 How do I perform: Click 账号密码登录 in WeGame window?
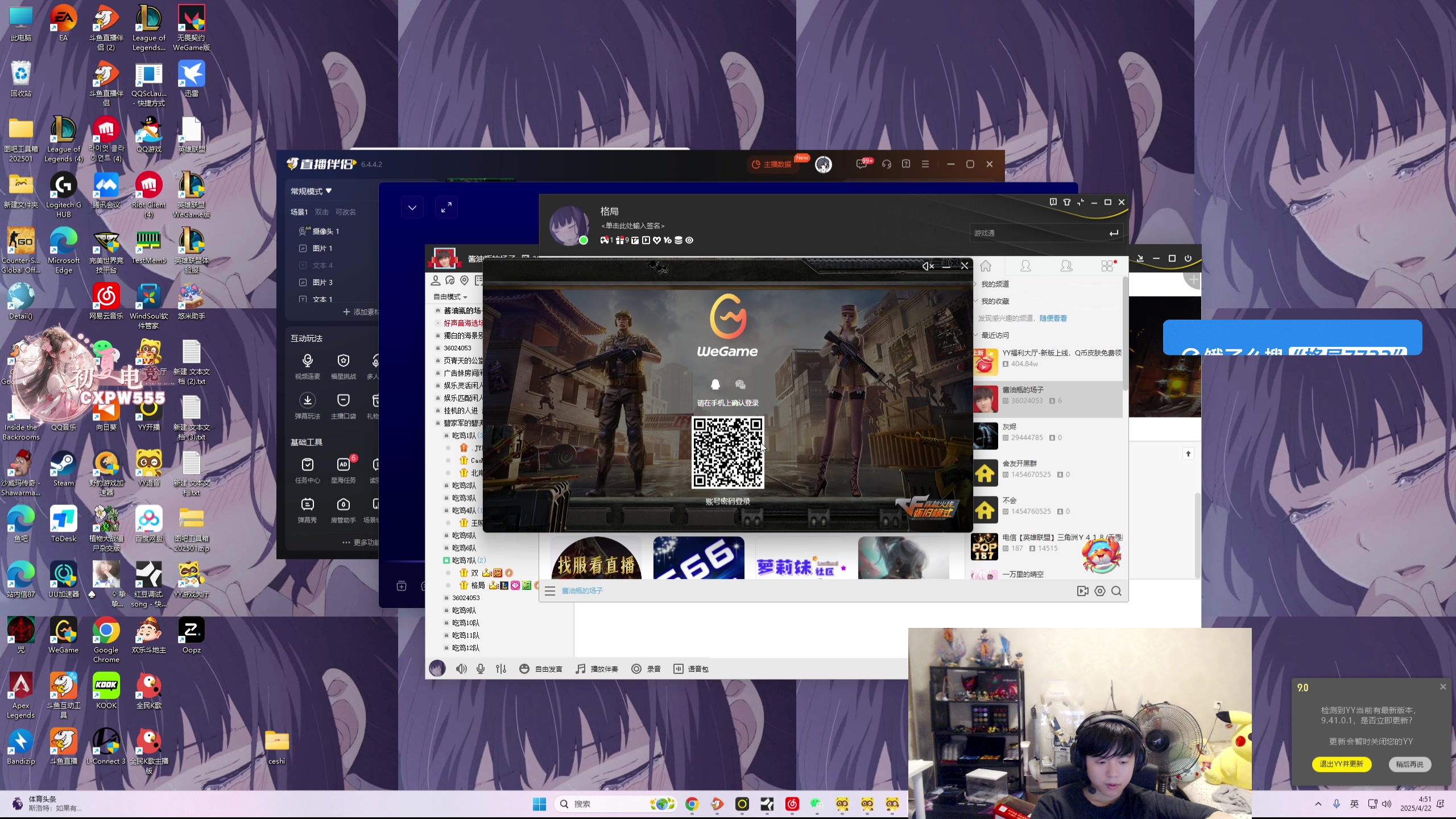[727, 502]
